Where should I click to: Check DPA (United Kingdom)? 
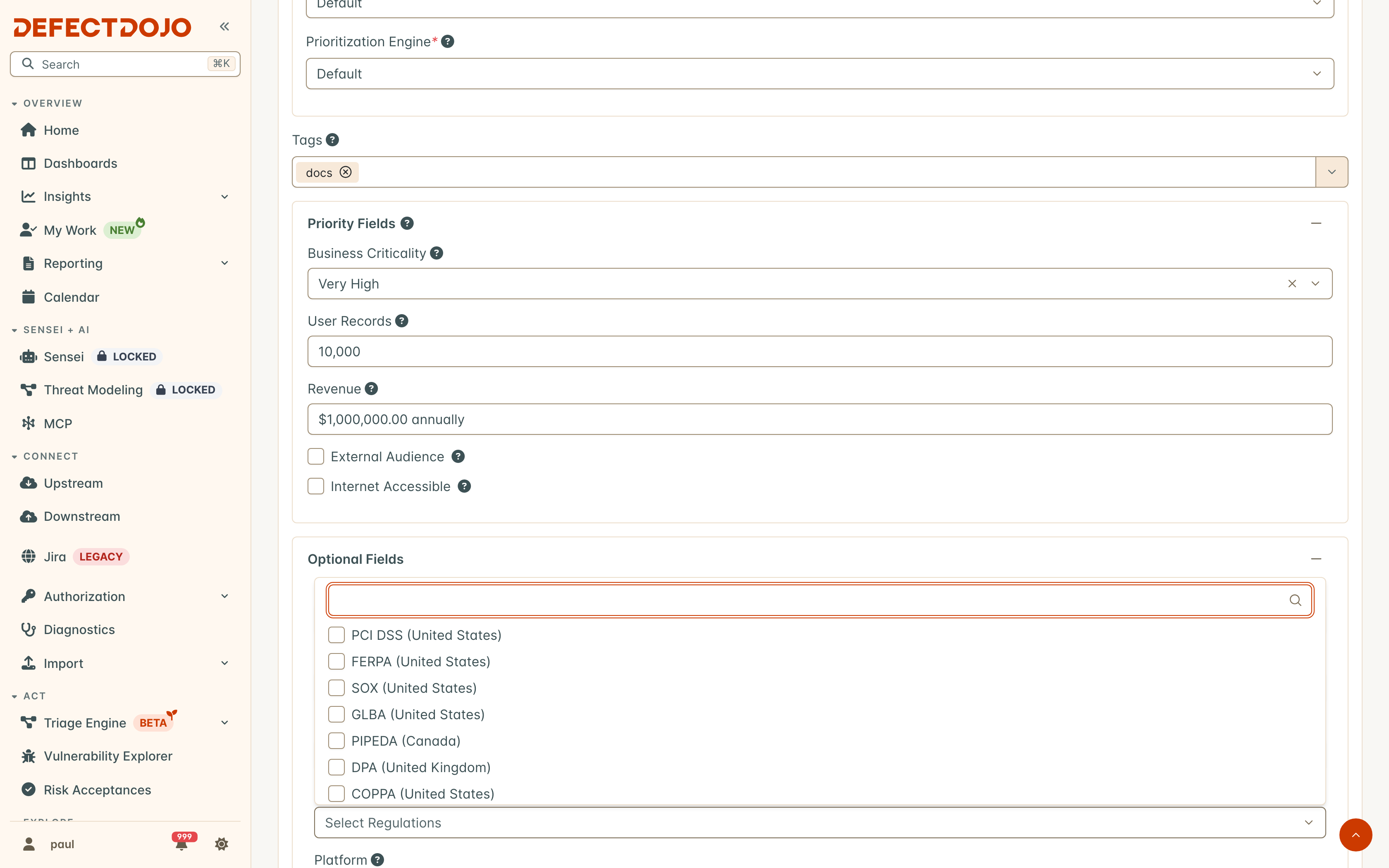coord(337,767)
